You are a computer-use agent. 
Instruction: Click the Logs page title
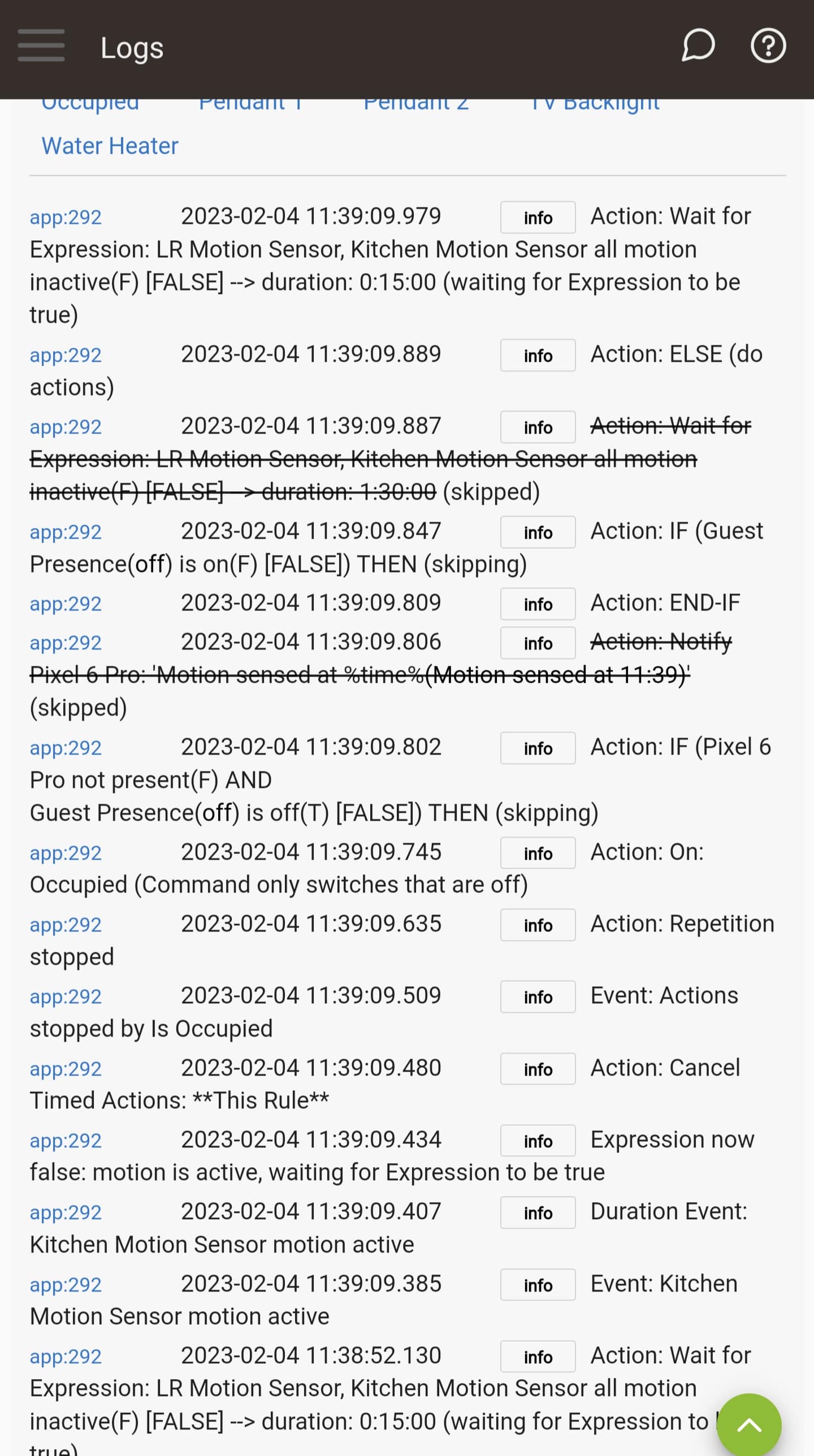click(132, 48)
